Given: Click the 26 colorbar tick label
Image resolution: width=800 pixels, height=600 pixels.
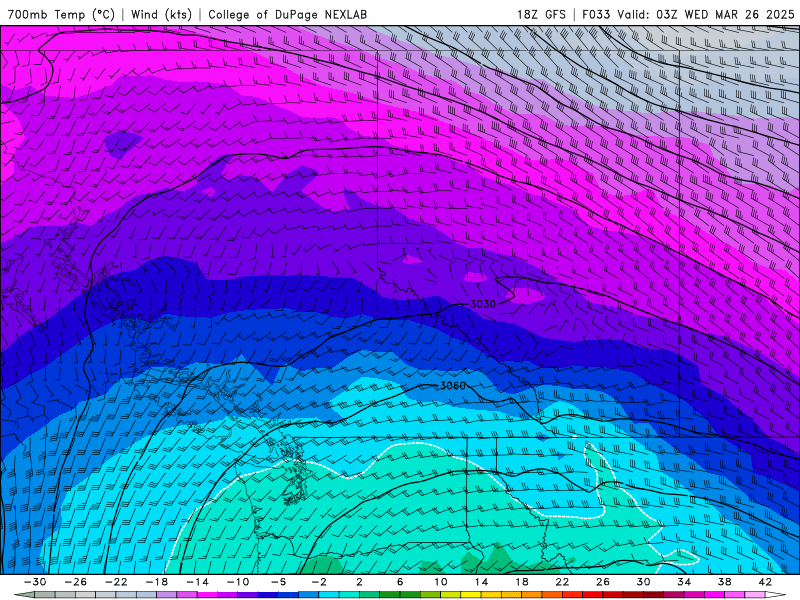Looking at the screenshot, I should (x=603, y=582).
